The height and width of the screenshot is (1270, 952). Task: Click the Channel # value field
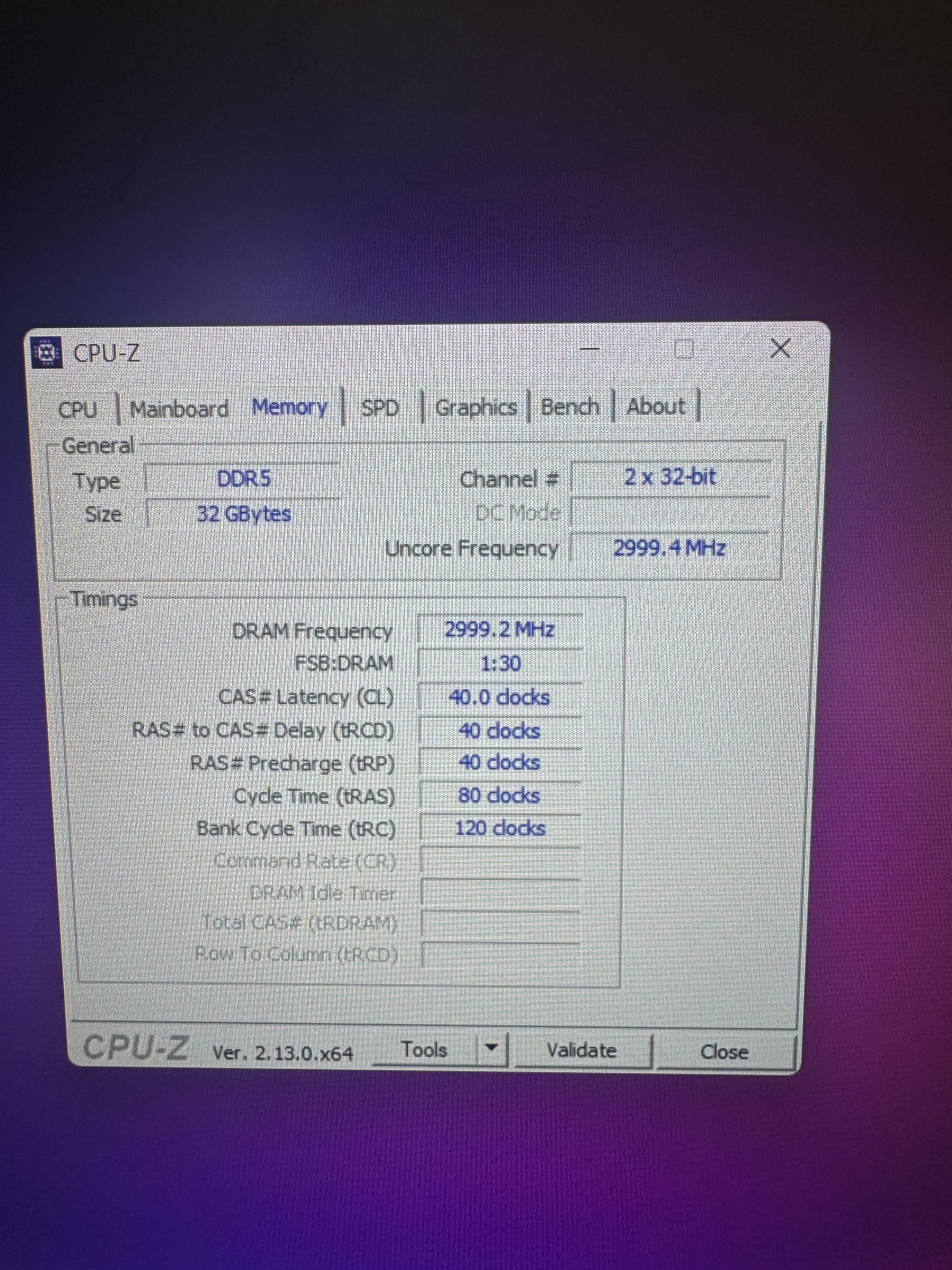(670, 477)
